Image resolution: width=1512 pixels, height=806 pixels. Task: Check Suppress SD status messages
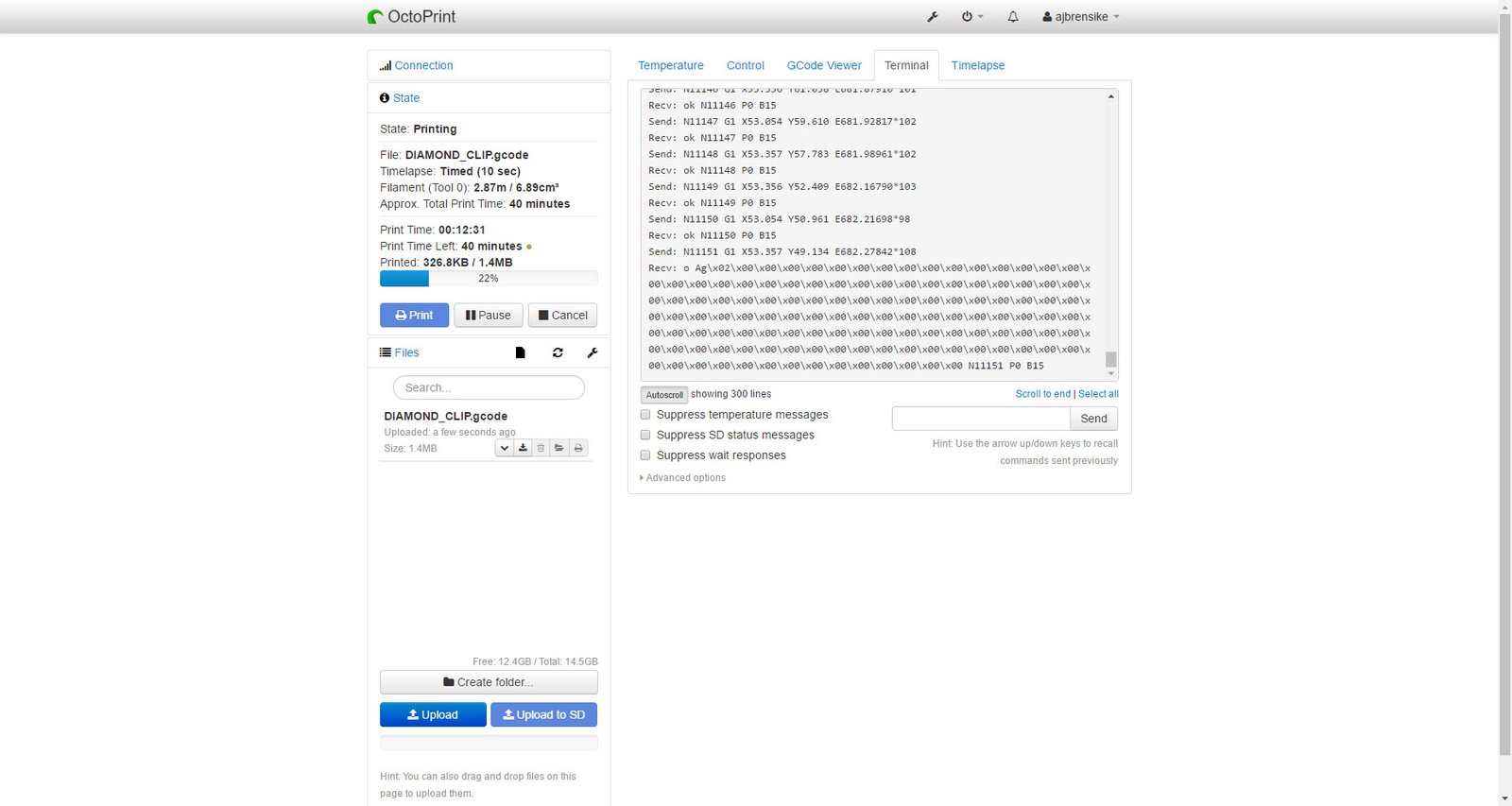pos(645,435)
